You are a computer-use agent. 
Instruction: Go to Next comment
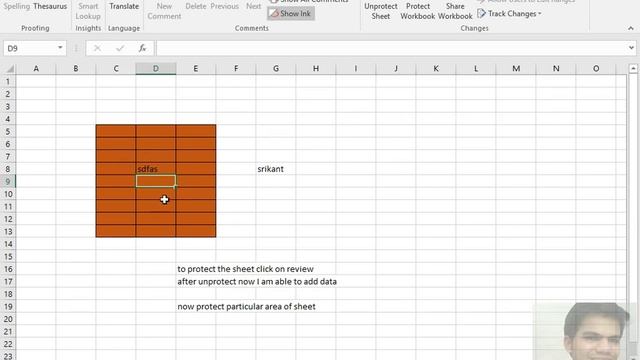[x=253, y=7]
